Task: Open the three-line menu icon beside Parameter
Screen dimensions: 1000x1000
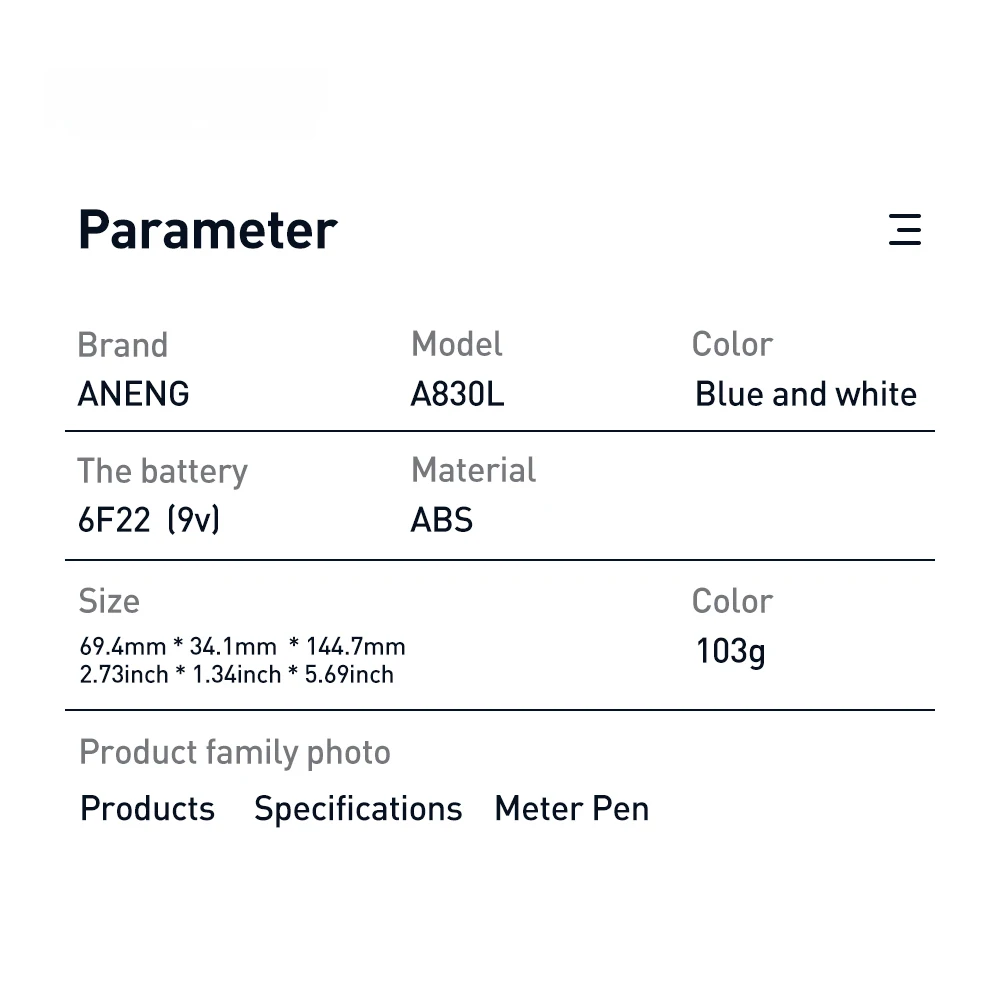Action: point(904,230)
